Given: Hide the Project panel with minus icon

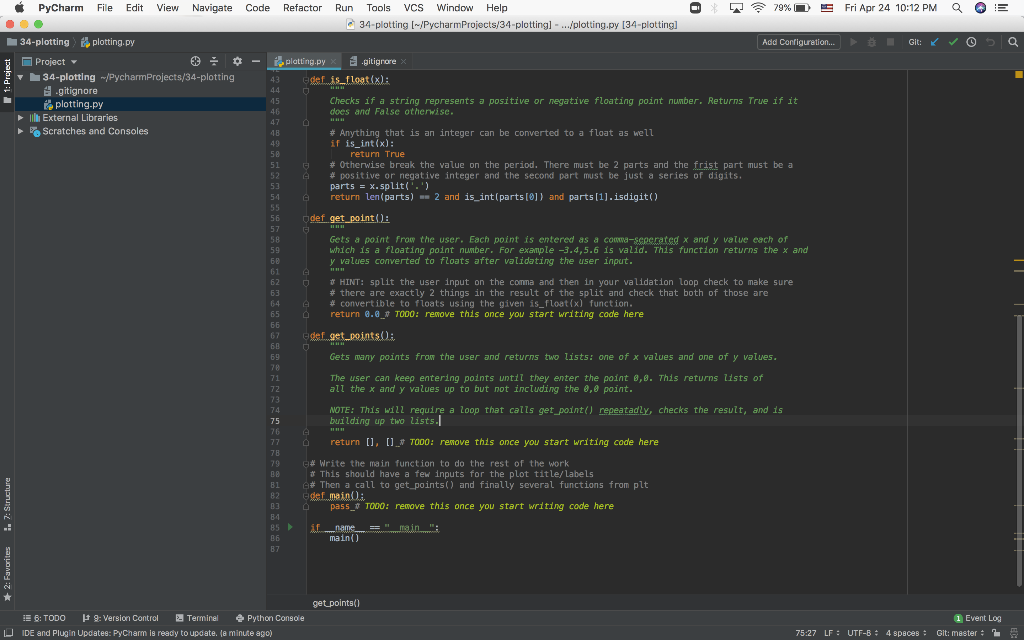Looking at the screenshot, I should (256, 62).
